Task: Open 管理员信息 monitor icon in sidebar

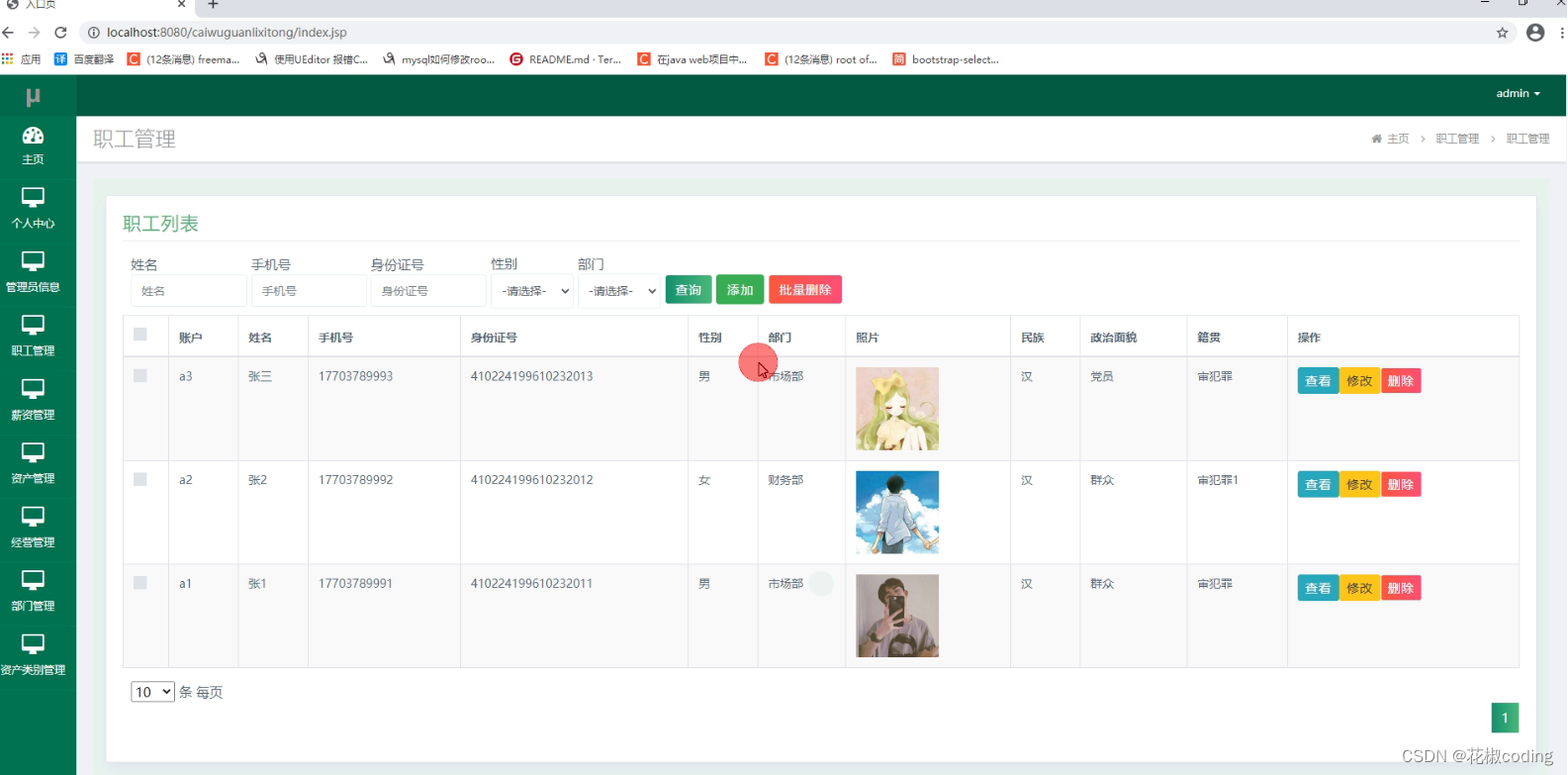Action: (x=33, y=261)
